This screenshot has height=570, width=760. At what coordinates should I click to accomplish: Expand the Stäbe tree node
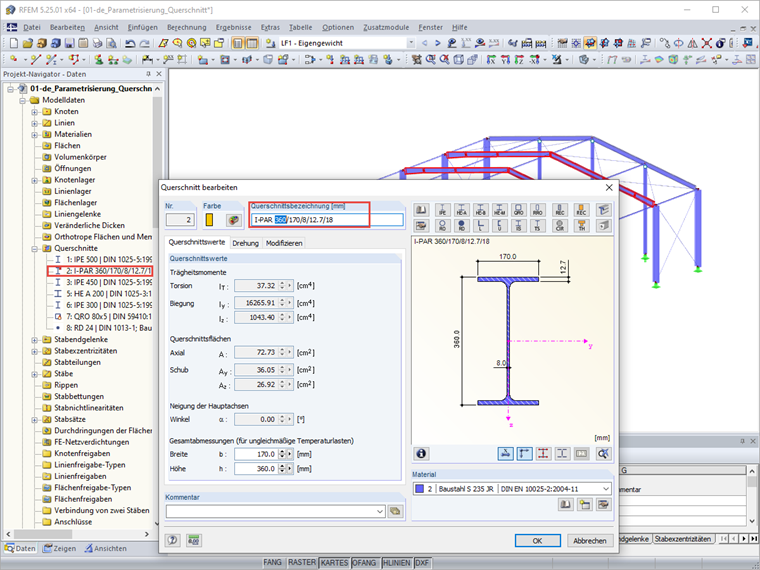(34, 374)
